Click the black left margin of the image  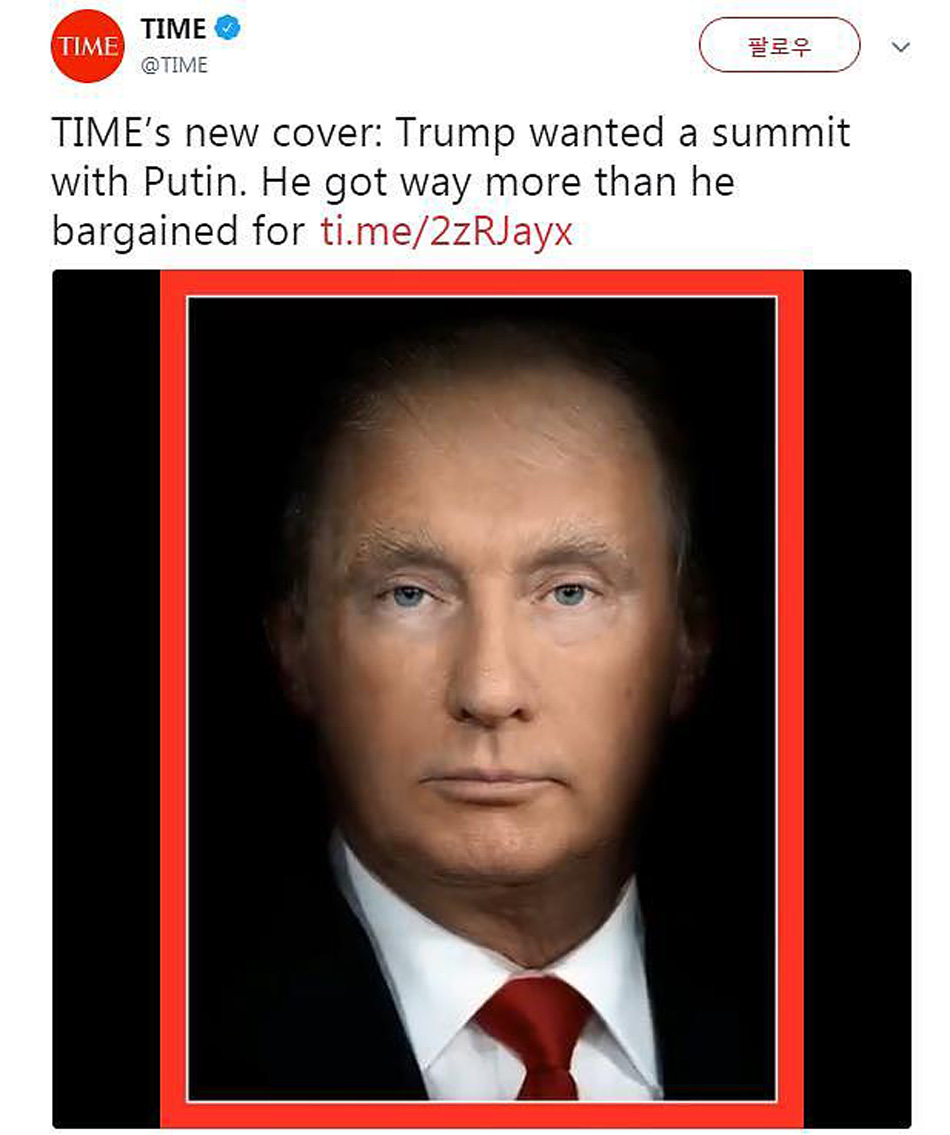pos(106,699)
